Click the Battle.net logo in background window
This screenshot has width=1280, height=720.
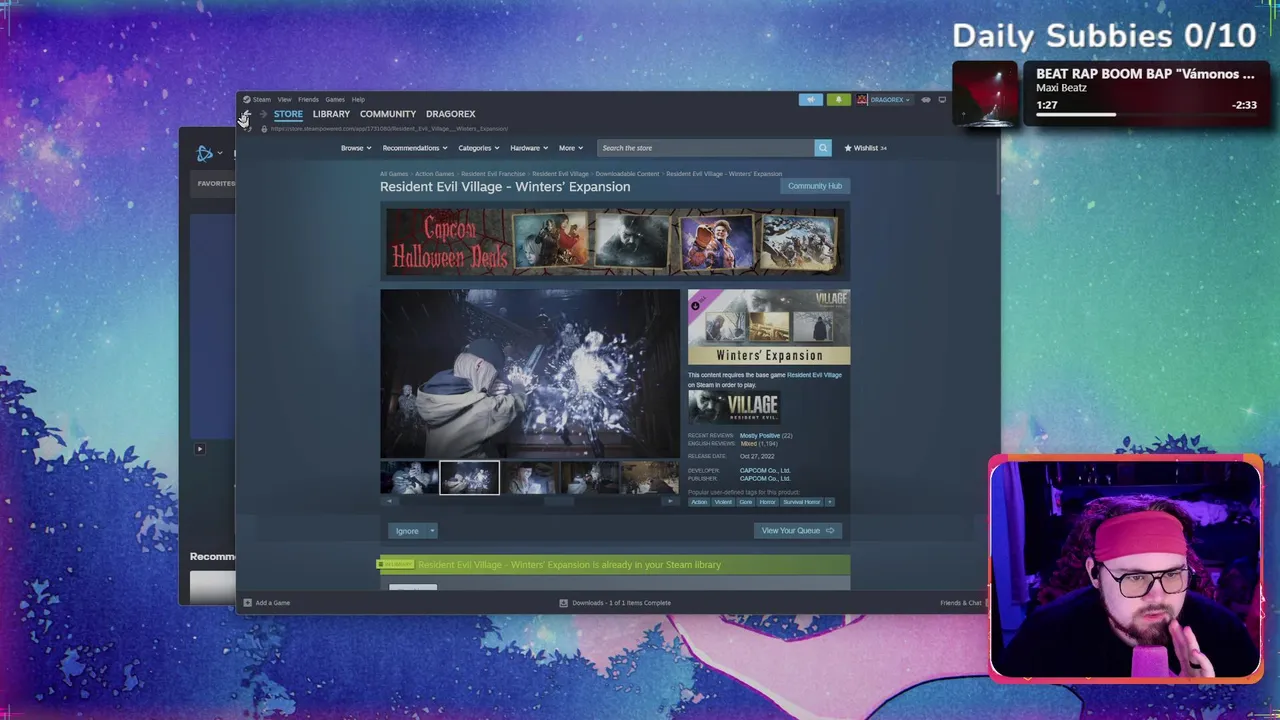click(x=205, y=153)
